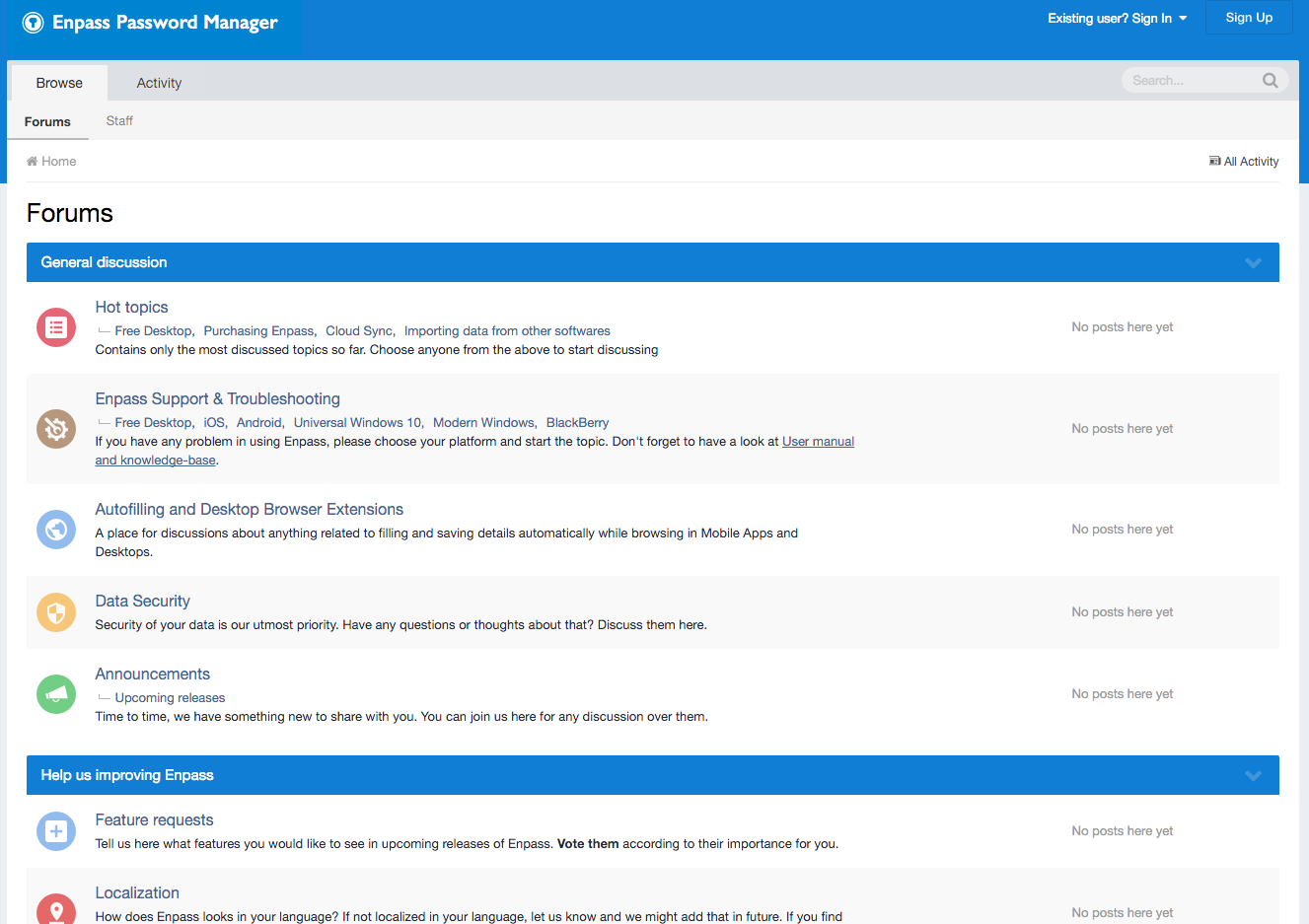Click the Localization map pin icon
Image resolution: width=1309 pixels, height=924 pixels.
pos(56,910)
